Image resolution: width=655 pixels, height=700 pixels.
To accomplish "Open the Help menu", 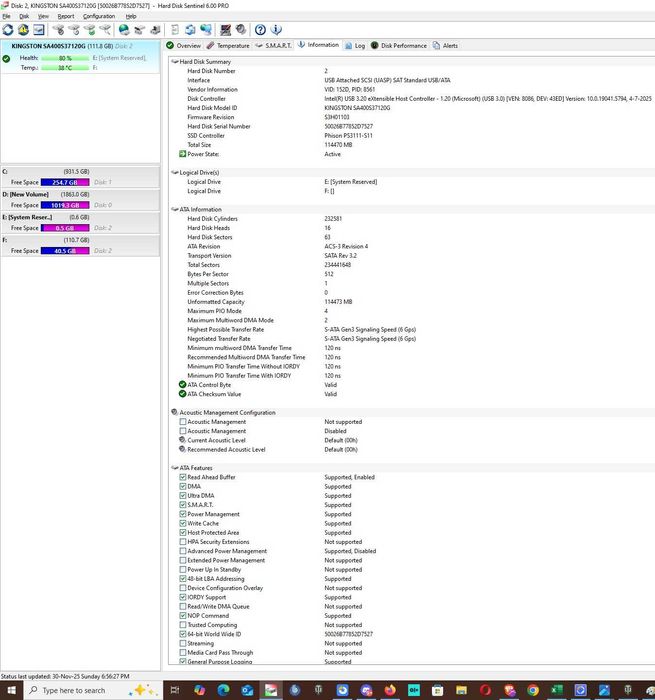I will [131, 16].
